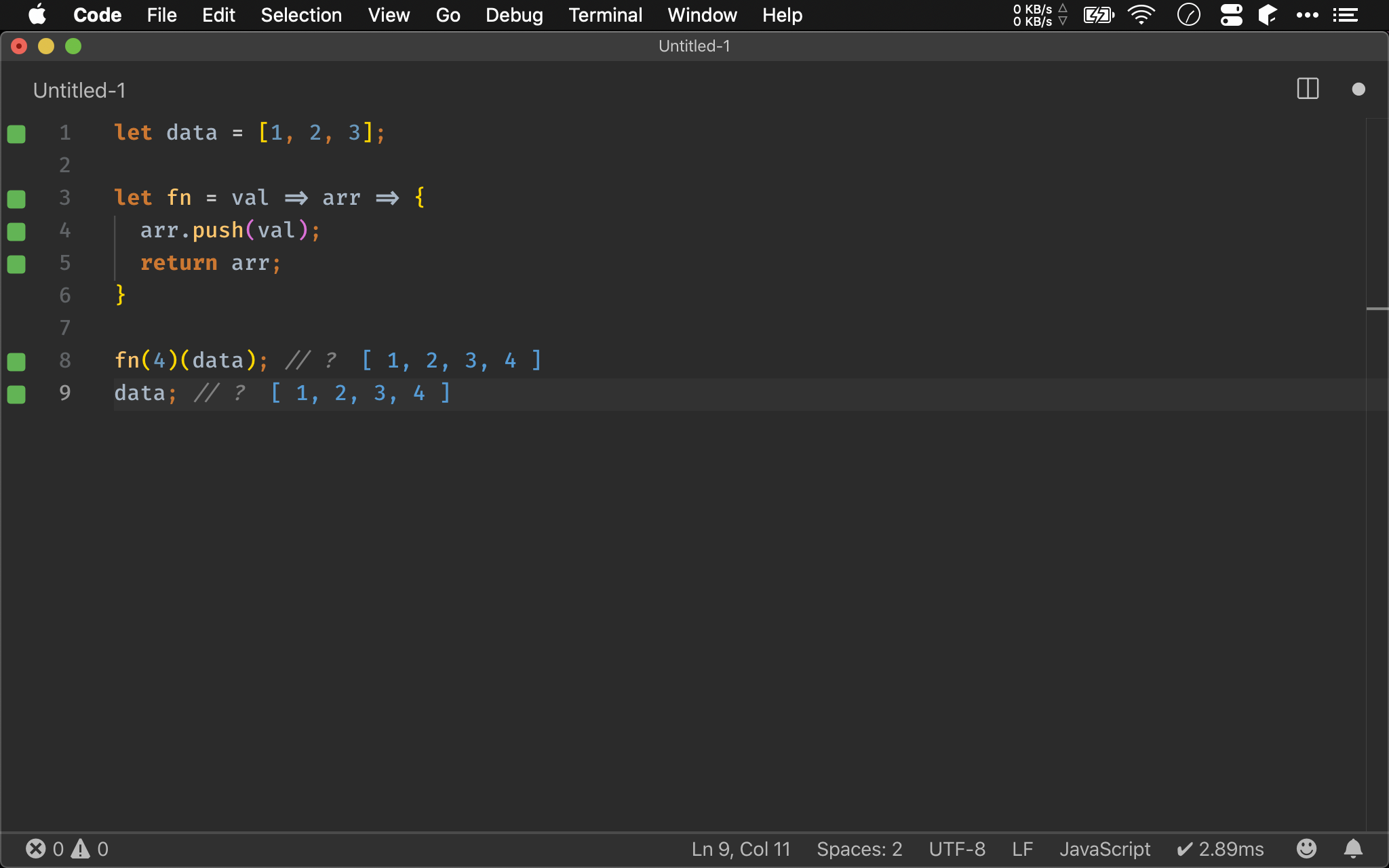
Task: Click the 'fn(4)(data);' call text
Action: click(191, 360)
